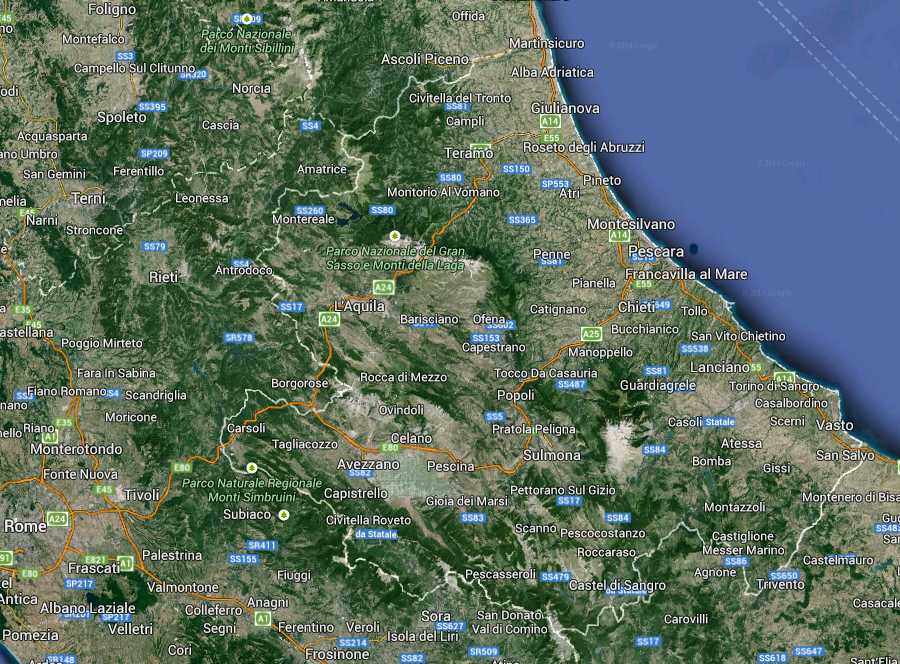Click the Sulmona town label
The width and height of the screenshot is (900, 664).
pos(551,455)
